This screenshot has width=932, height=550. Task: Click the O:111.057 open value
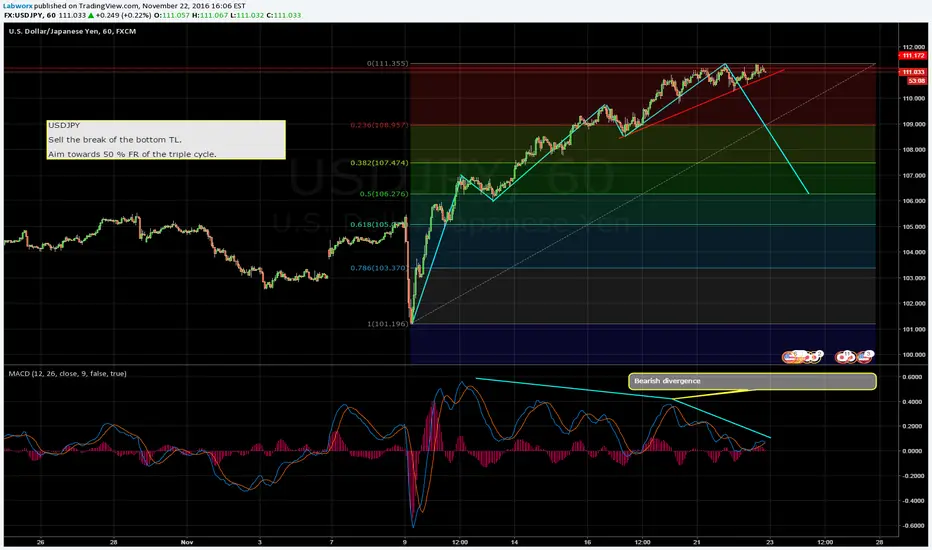coord(172,15)
